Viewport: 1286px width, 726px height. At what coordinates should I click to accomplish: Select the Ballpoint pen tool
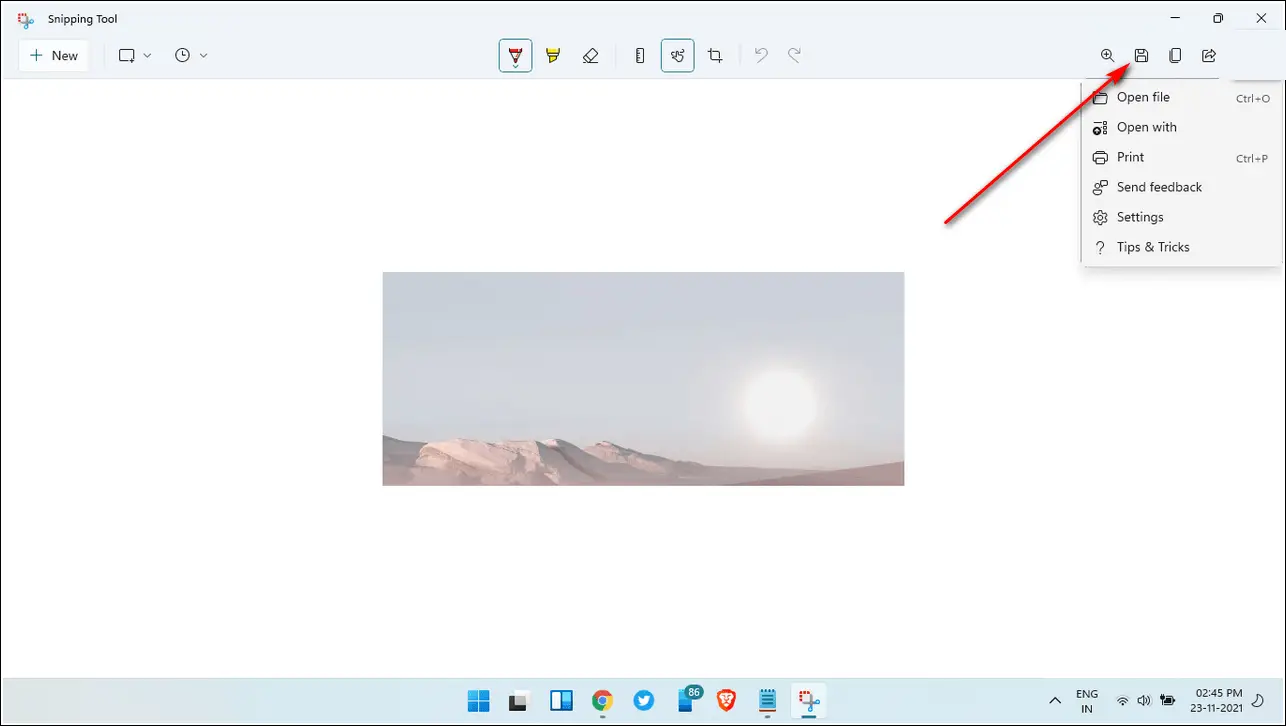click(x=515, y=56)
